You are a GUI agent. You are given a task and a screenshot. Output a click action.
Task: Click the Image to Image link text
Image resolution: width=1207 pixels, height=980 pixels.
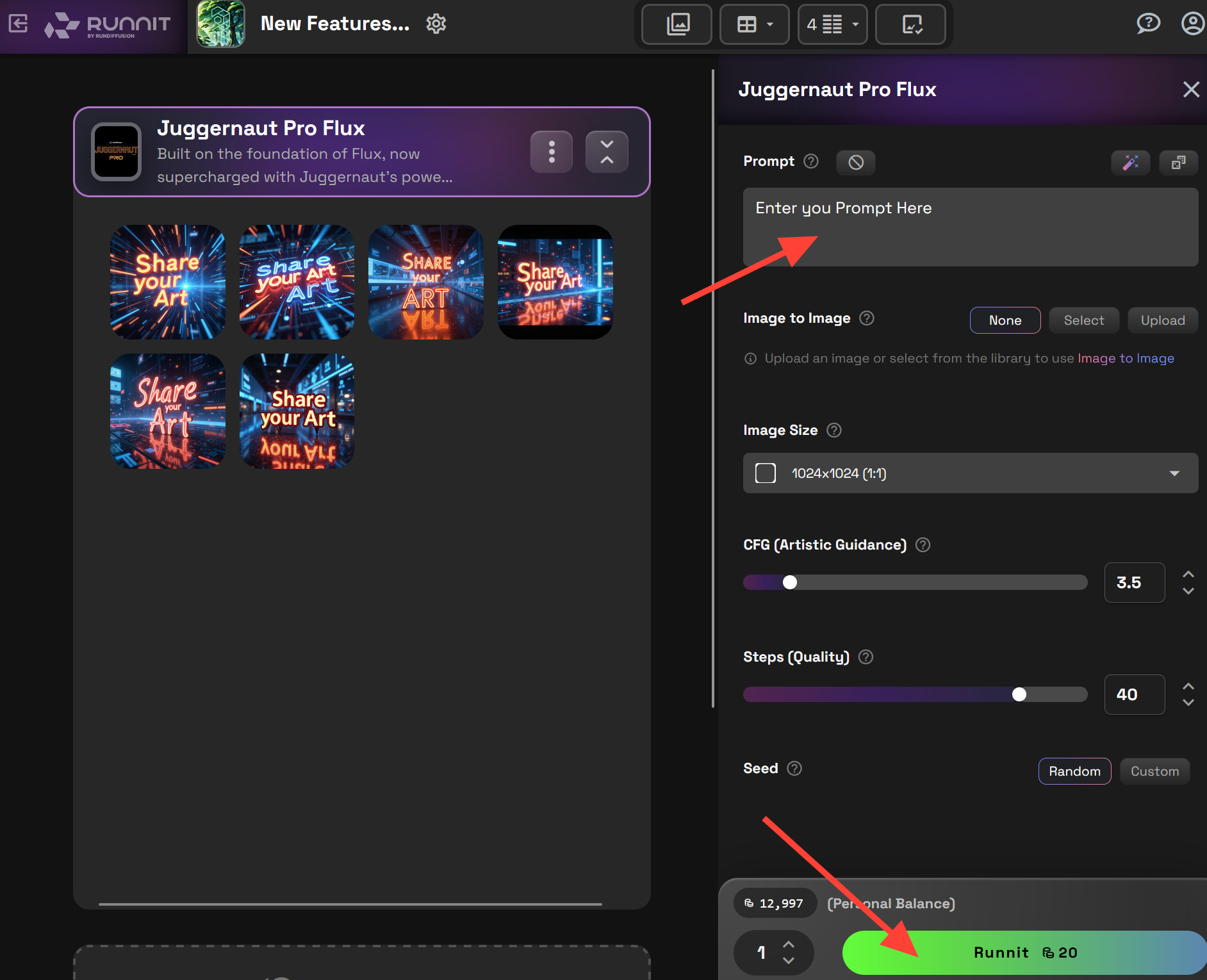tap(1126, 358)
